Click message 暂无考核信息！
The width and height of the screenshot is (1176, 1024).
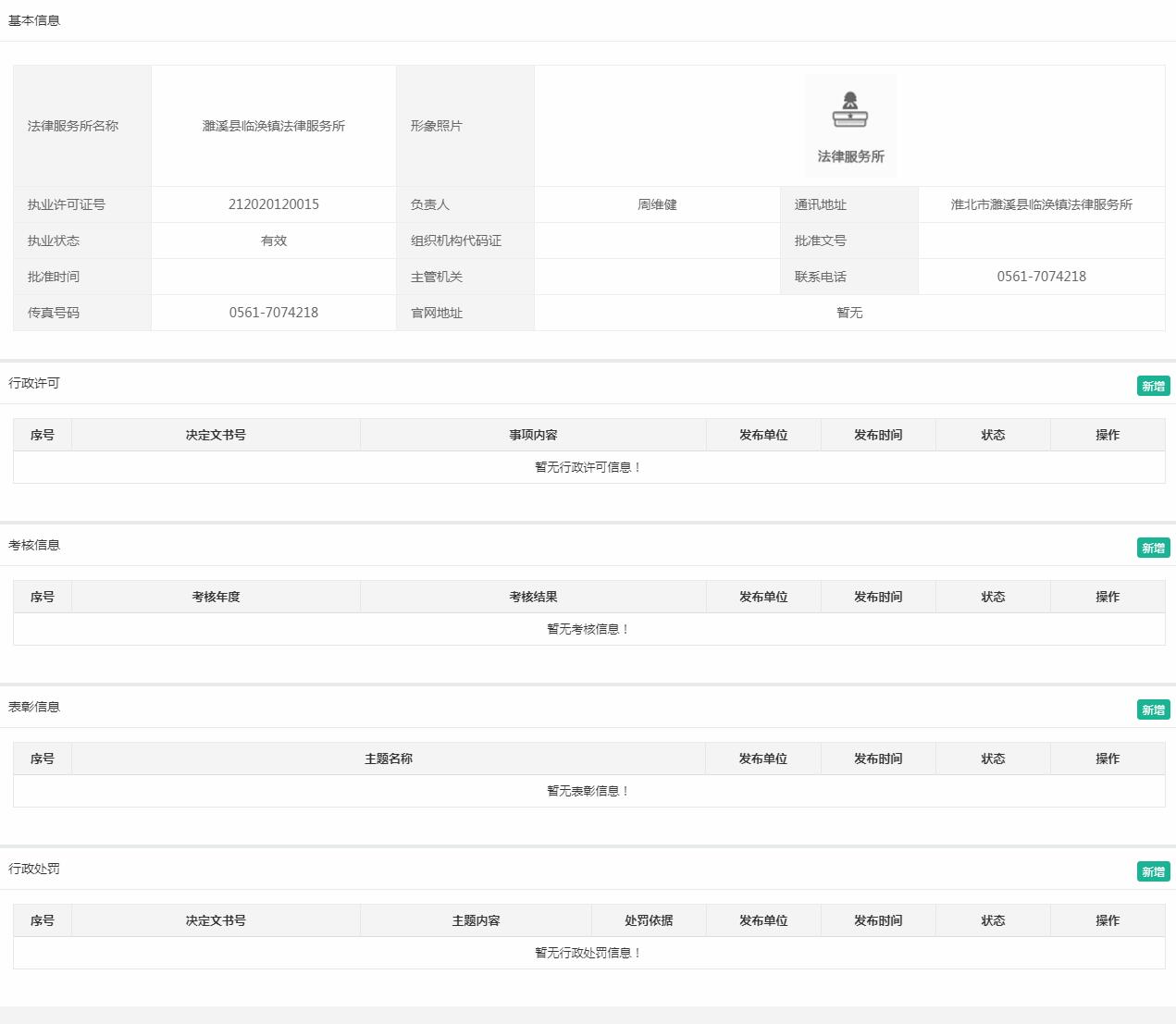coord(588,629)
